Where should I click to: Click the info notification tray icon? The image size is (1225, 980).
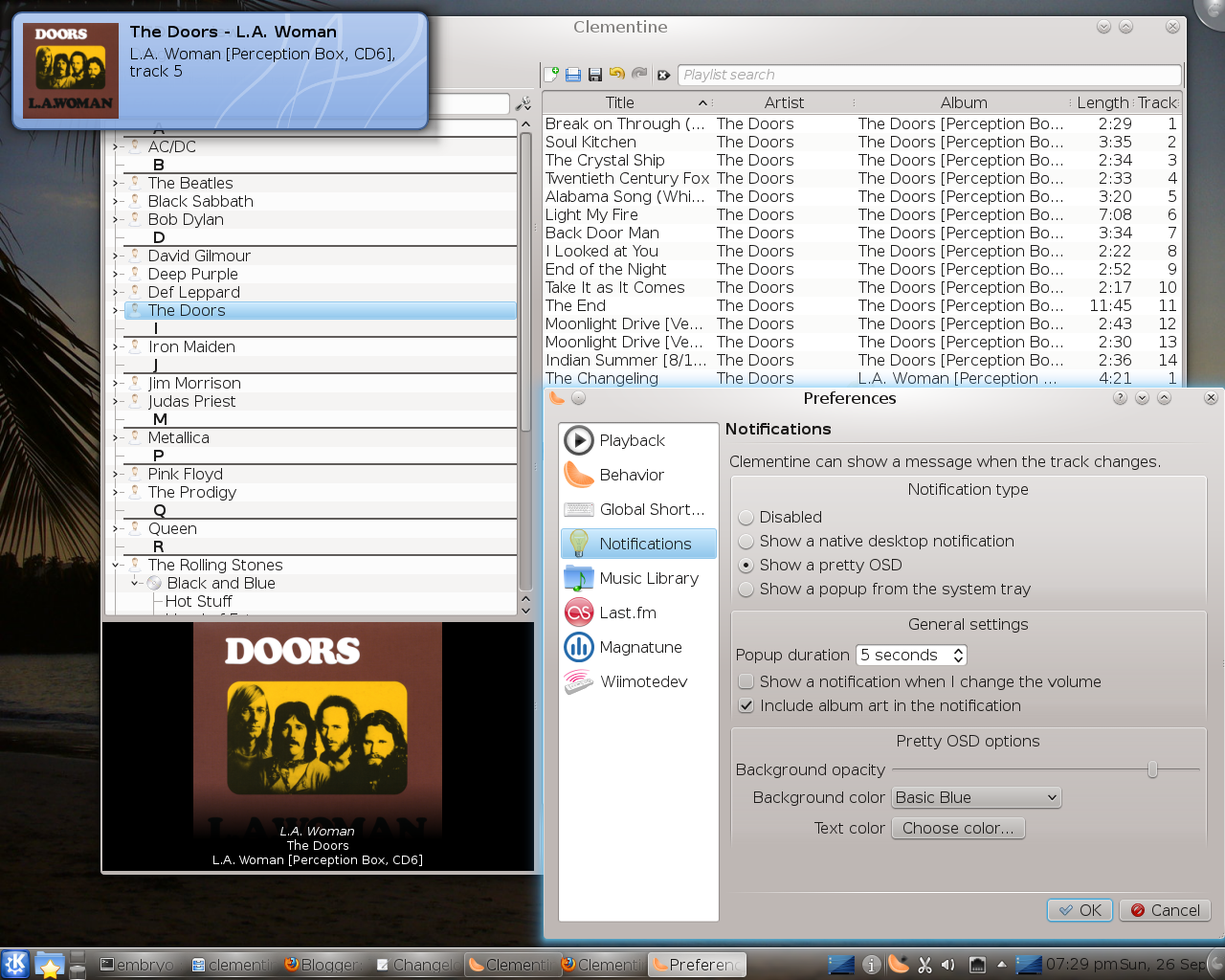point(871,965)
